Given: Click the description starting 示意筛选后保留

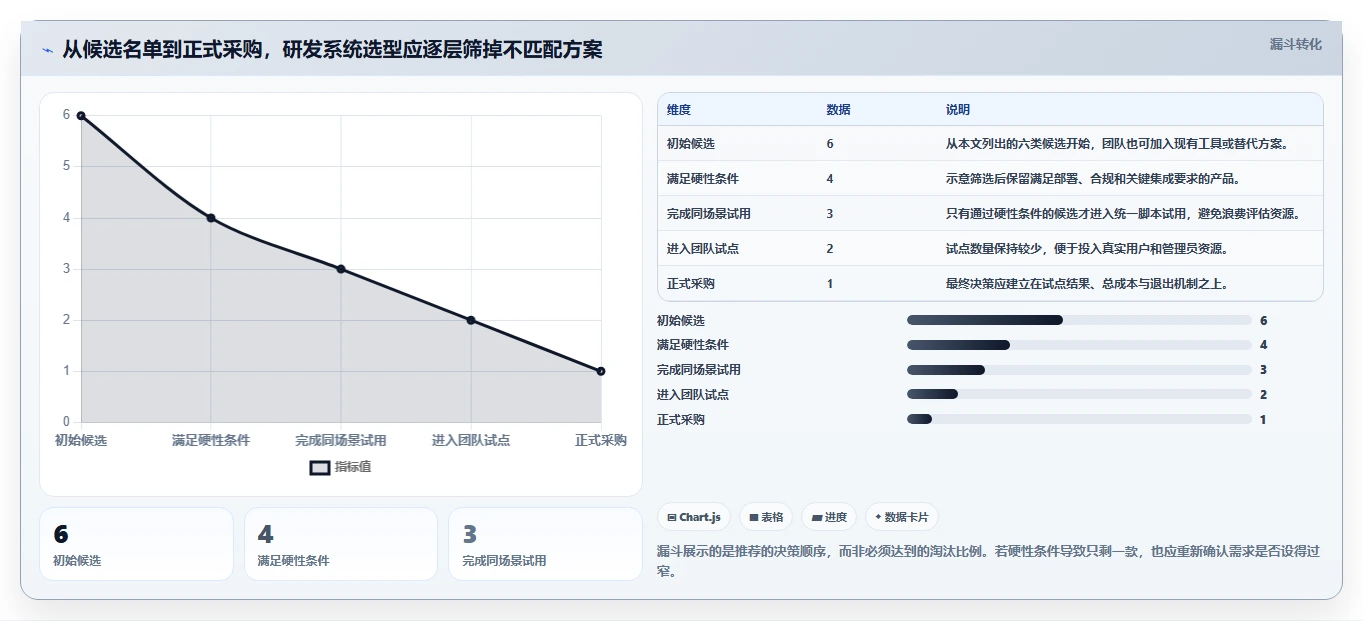Looking at the screenshot, I should coord(1095,179).
